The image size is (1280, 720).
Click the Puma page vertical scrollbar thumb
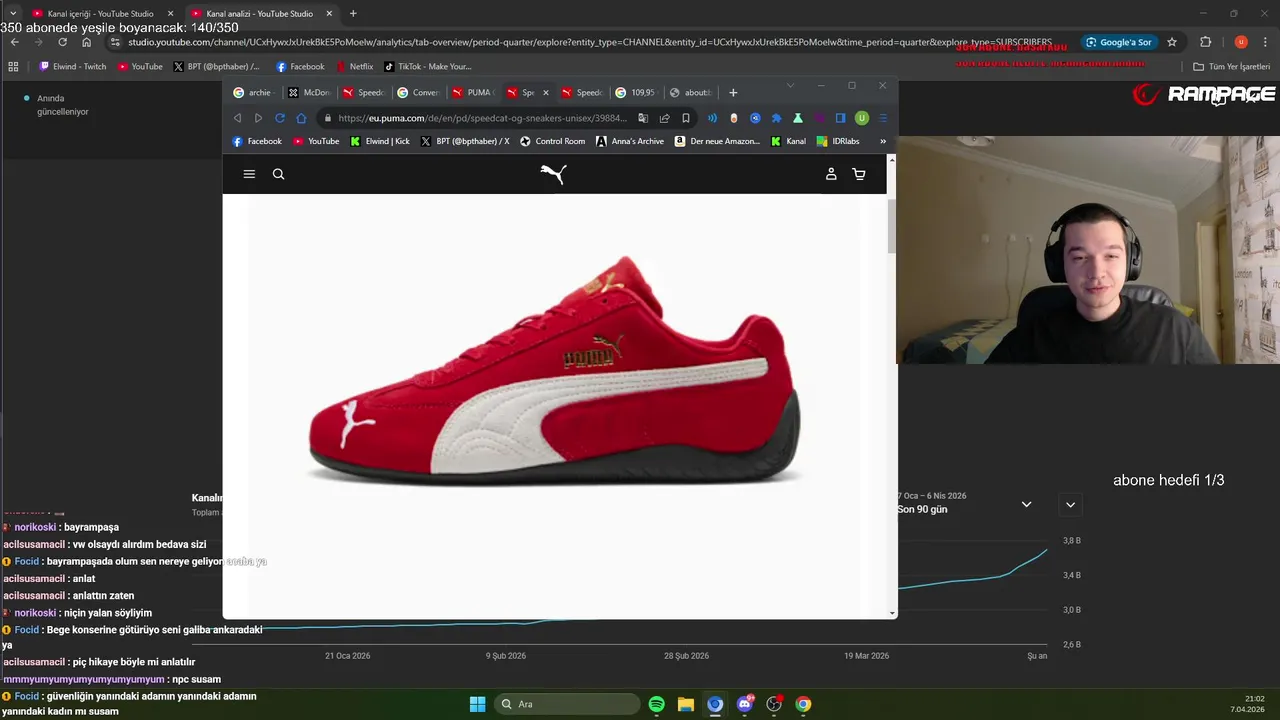pyautogui.click(x=891, y=226)
